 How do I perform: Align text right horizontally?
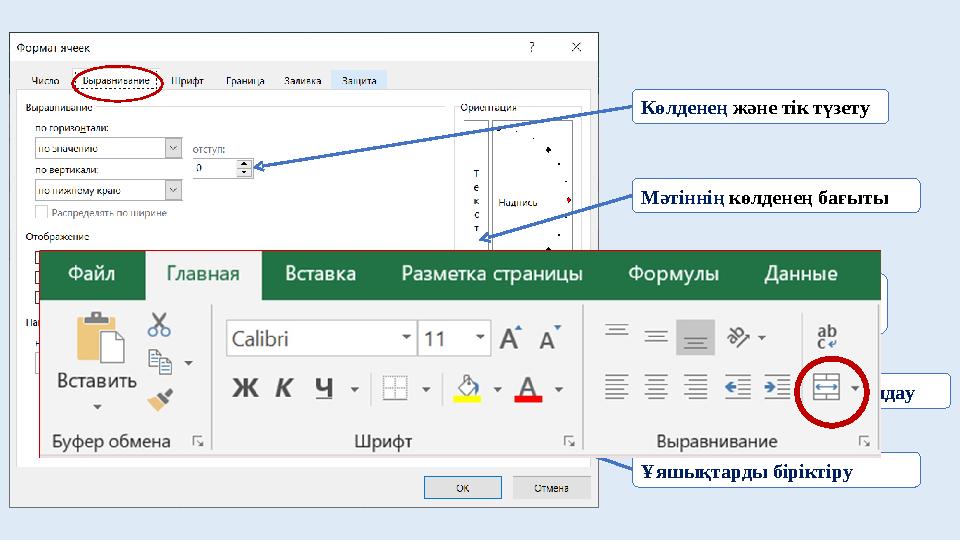(x=695, y=388)
